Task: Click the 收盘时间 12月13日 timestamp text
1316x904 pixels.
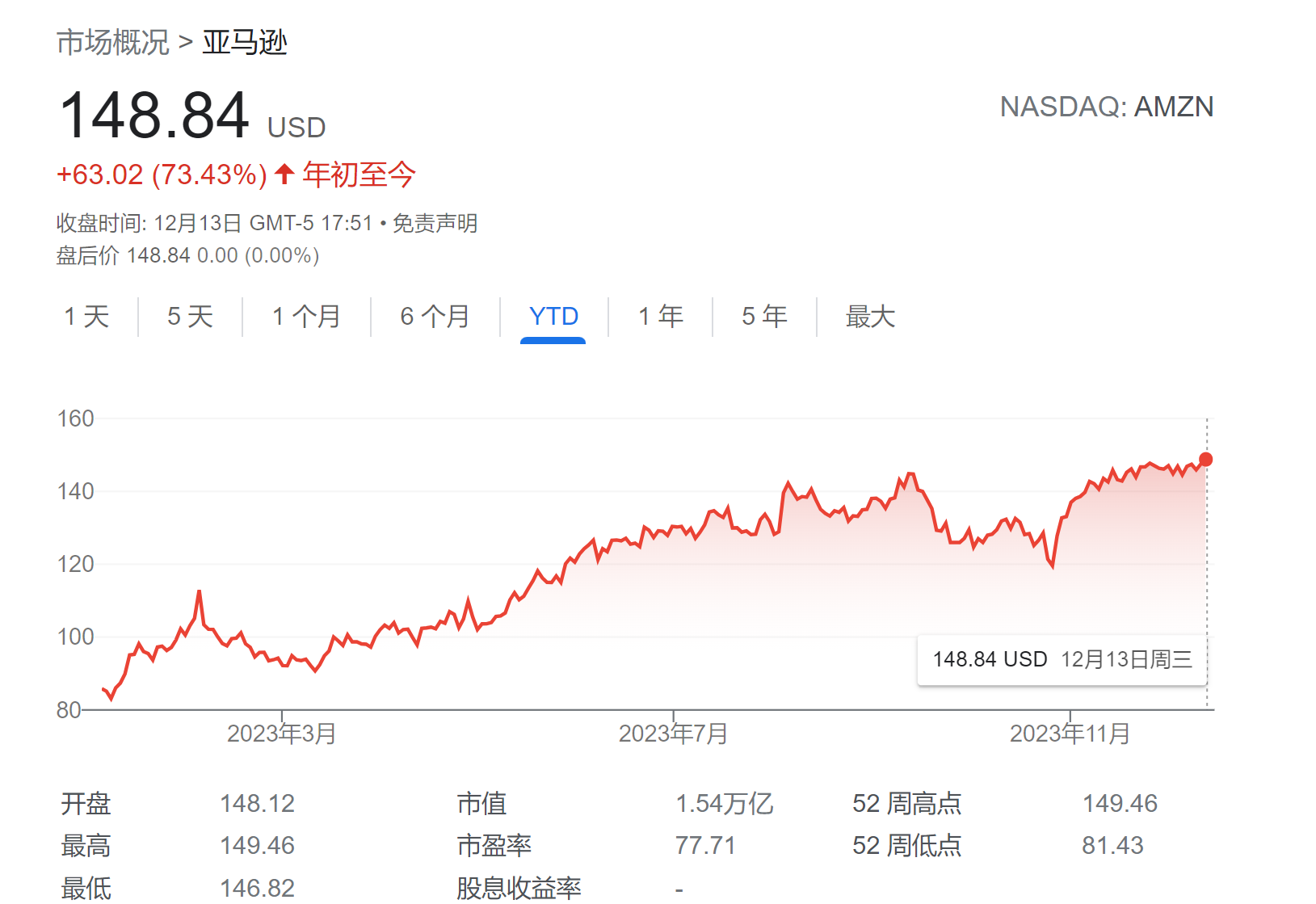Action: (x=214, y=223)
